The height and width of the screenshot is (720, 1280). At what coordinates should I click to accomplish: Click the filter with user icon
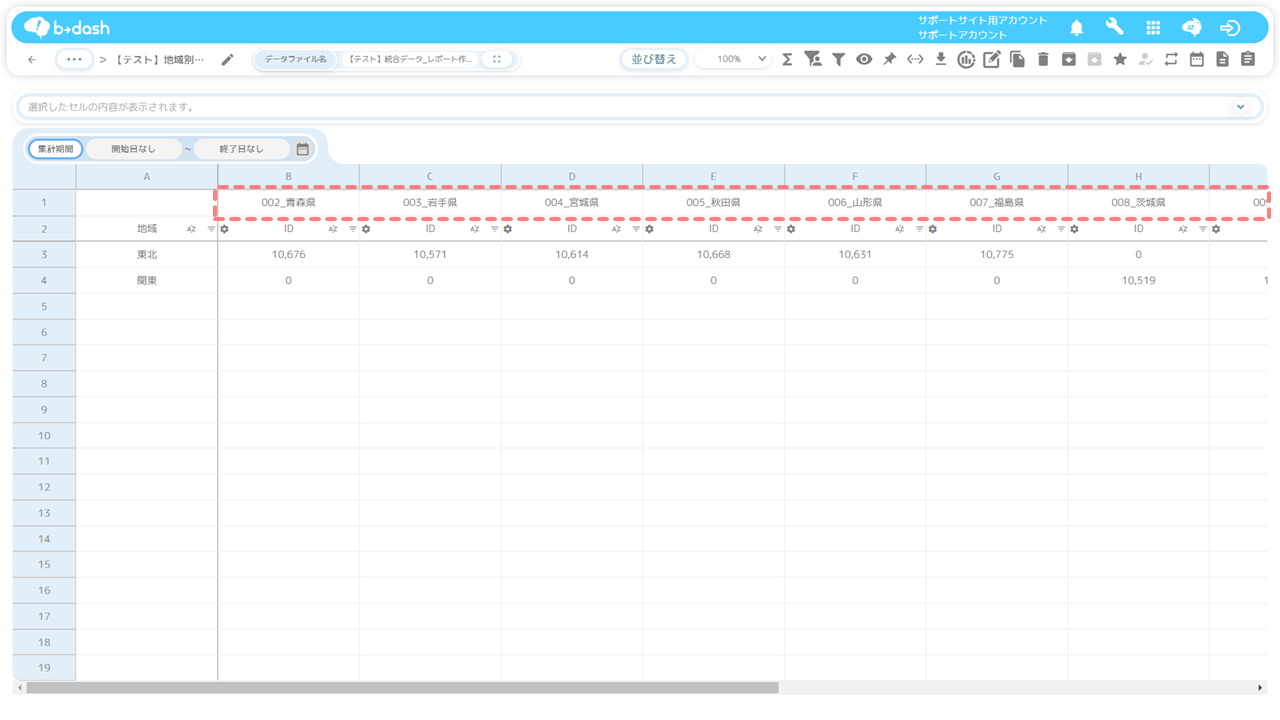coord(813,60)
